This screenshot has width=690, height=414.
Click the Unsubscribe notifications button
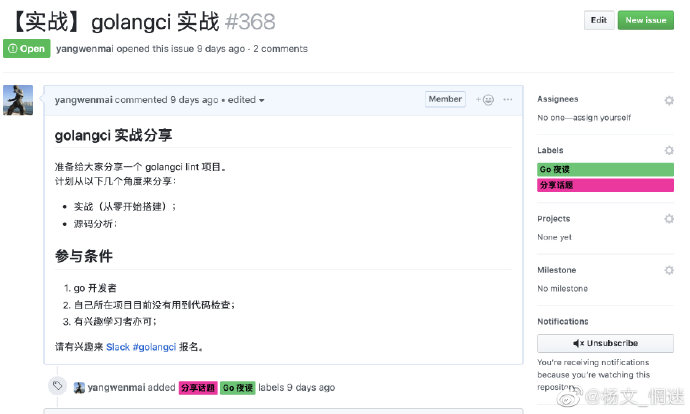click(x=605, y=343)
